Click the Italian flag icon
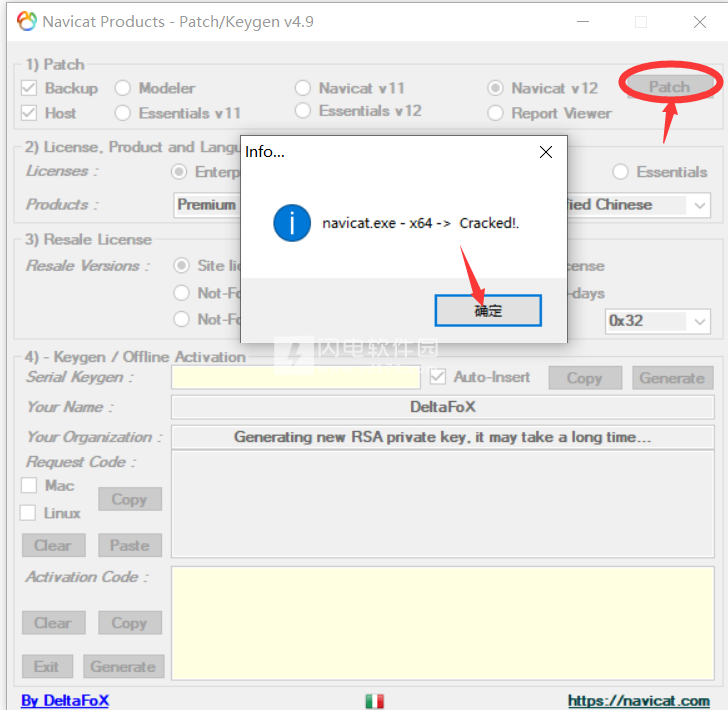The image size is (728, 710). coord(374,701)
